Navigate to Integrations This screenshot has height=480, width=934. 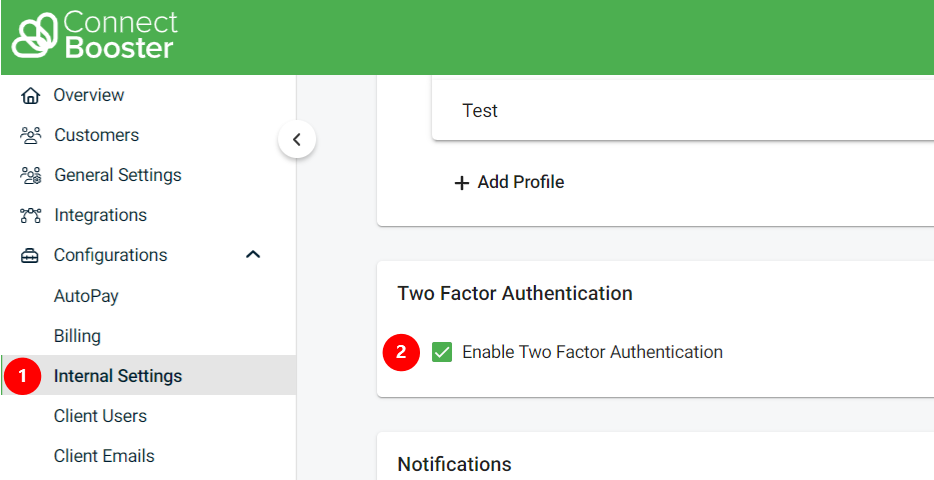[x=100, y=215]
